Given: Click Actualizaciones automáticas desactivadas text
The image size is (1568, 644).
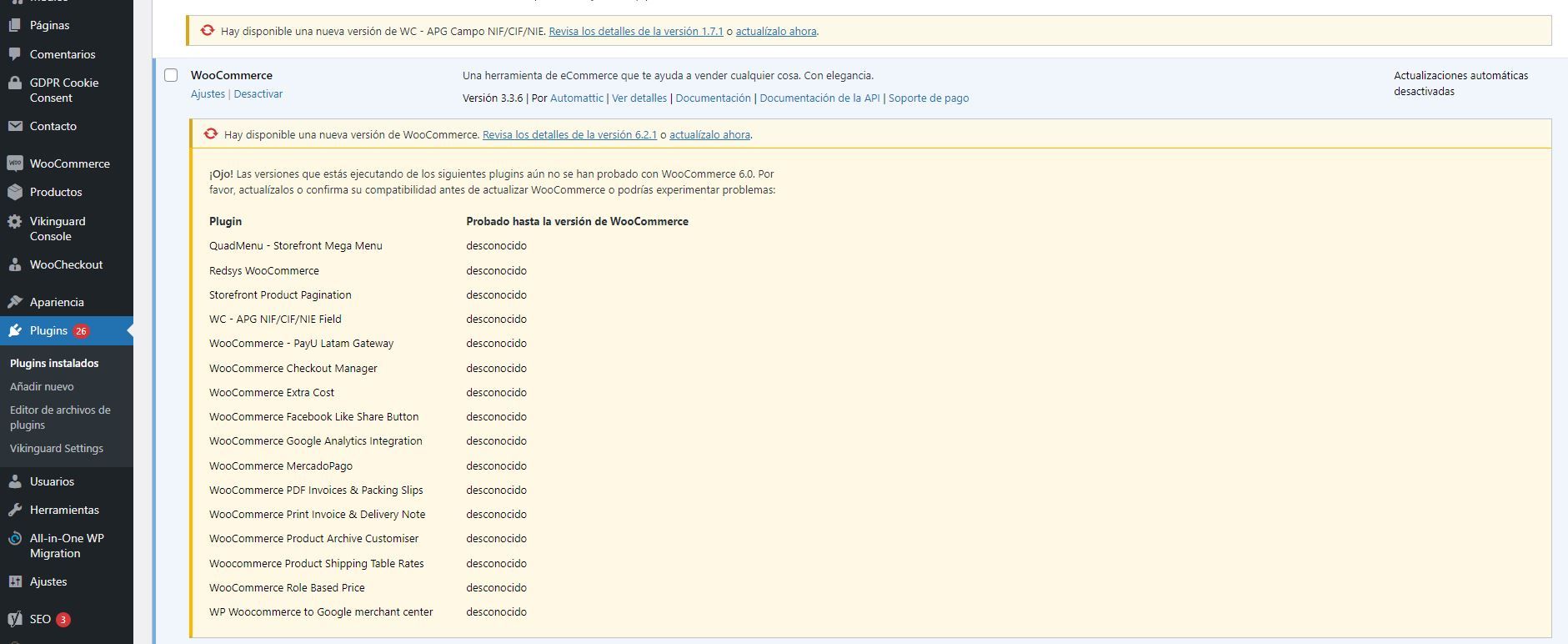Looking at the screenshot, I should pyautogui.click(x=1461, y=83).
